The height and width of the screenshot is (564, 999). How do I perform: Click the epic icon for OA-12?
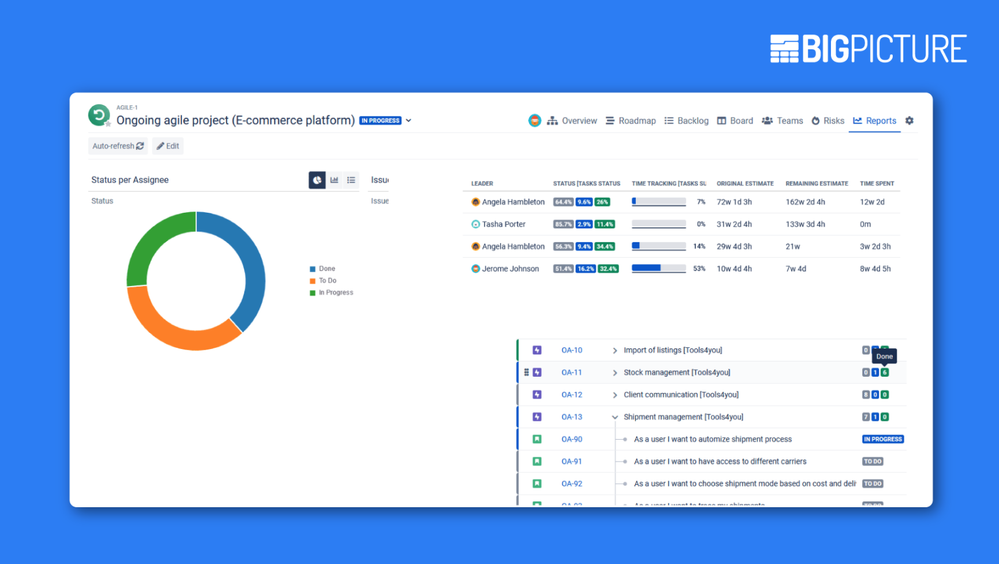[537, 394]
